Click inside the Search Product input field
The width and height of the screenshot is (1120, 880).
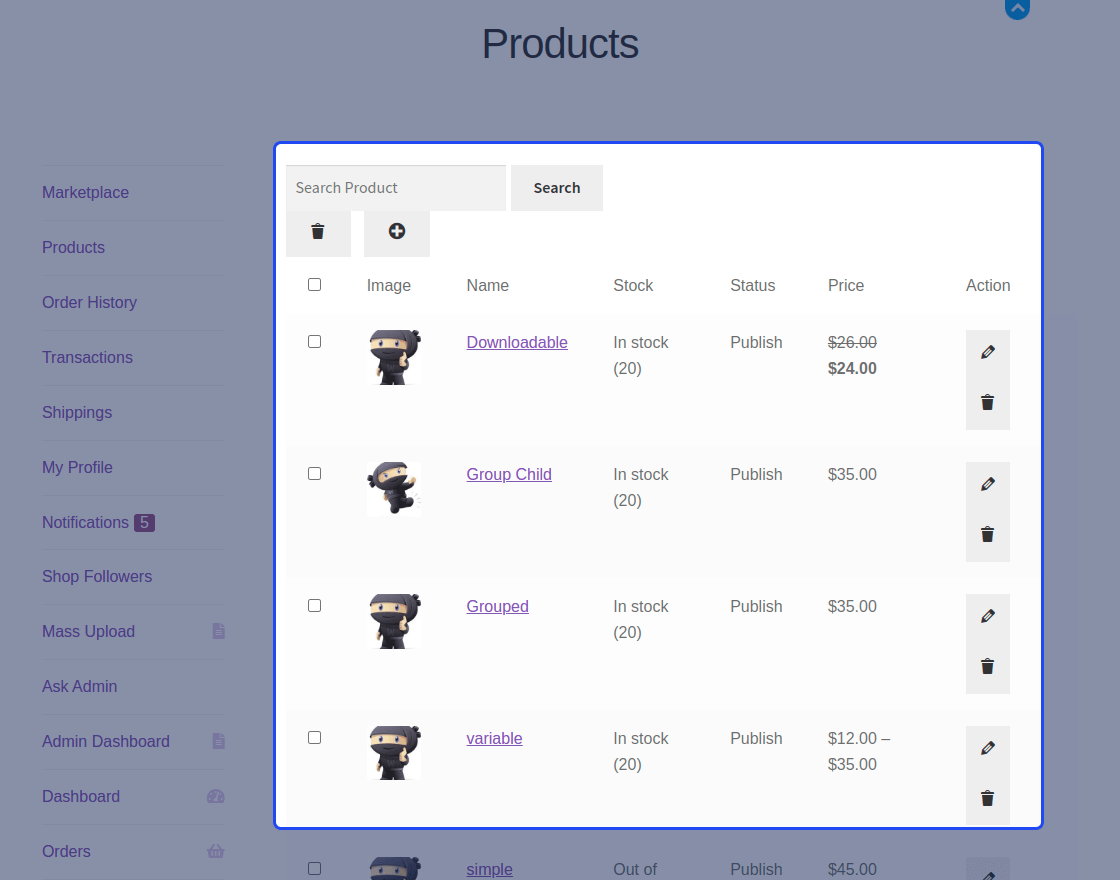395,187
